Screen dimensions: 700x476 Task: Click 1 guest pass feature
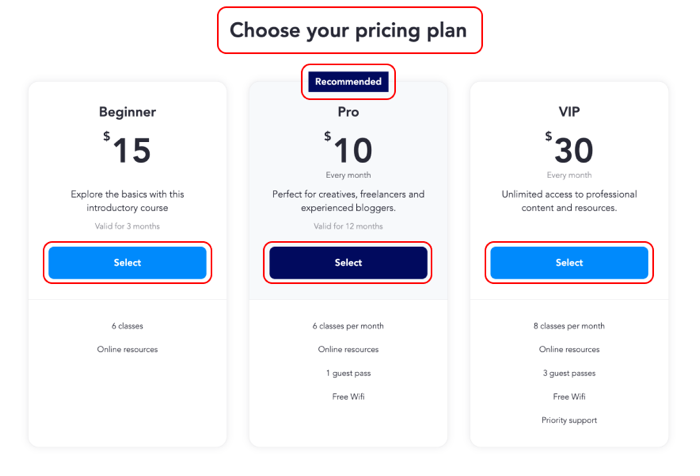[x=348, y=373]
